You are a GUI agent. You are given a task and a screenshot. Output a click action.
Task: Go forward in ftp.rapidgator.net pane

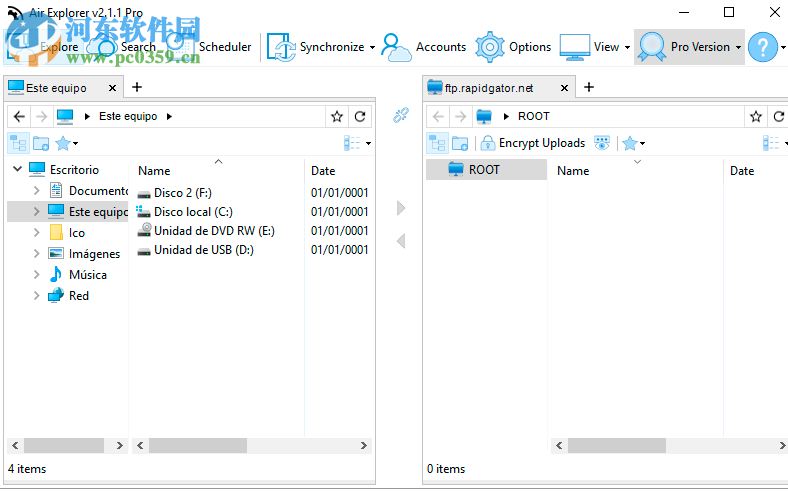[x=460, y=117]
